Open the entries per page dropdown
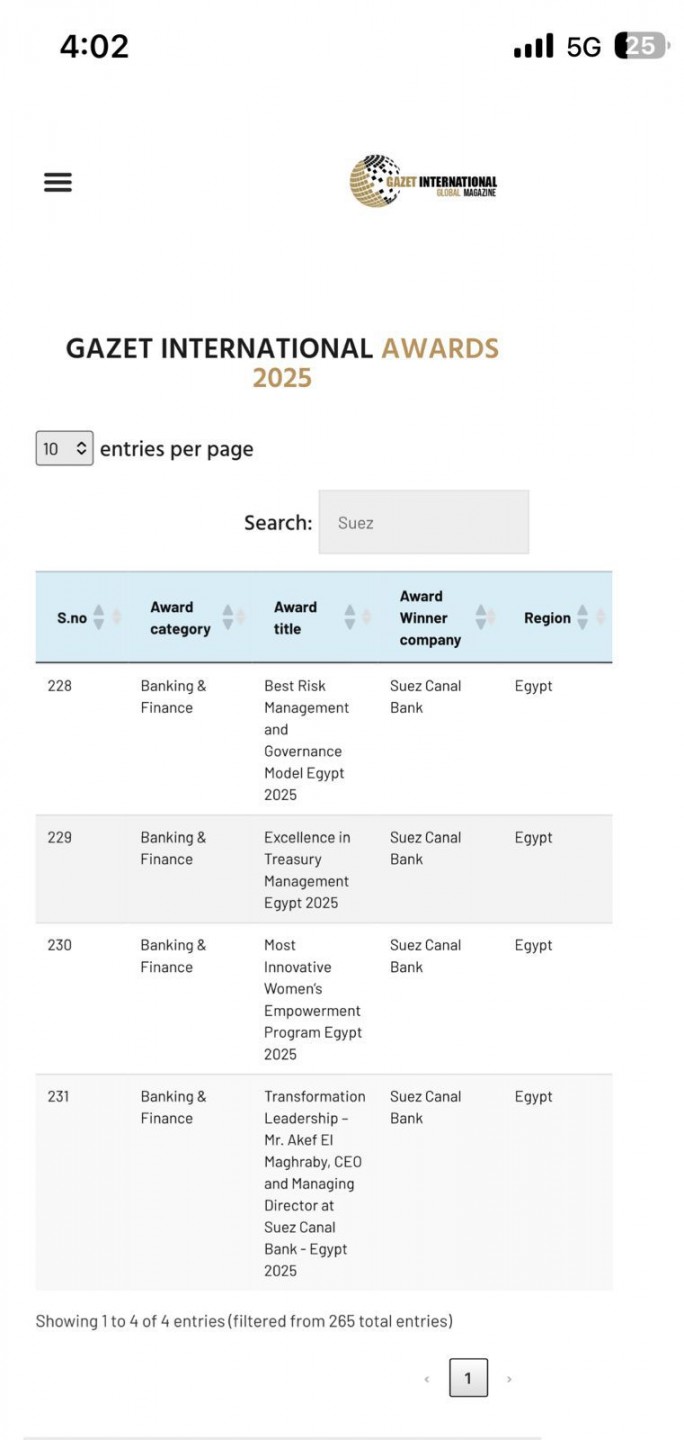The width and height of the screenshot is (684, 1440). click(x=64, y=449)
